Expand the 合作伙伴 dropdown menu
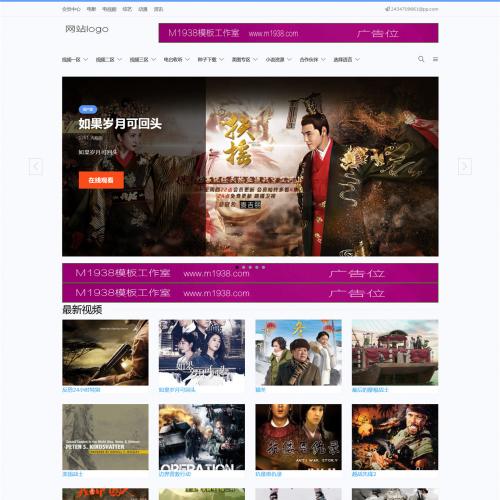 coord(312,60)
